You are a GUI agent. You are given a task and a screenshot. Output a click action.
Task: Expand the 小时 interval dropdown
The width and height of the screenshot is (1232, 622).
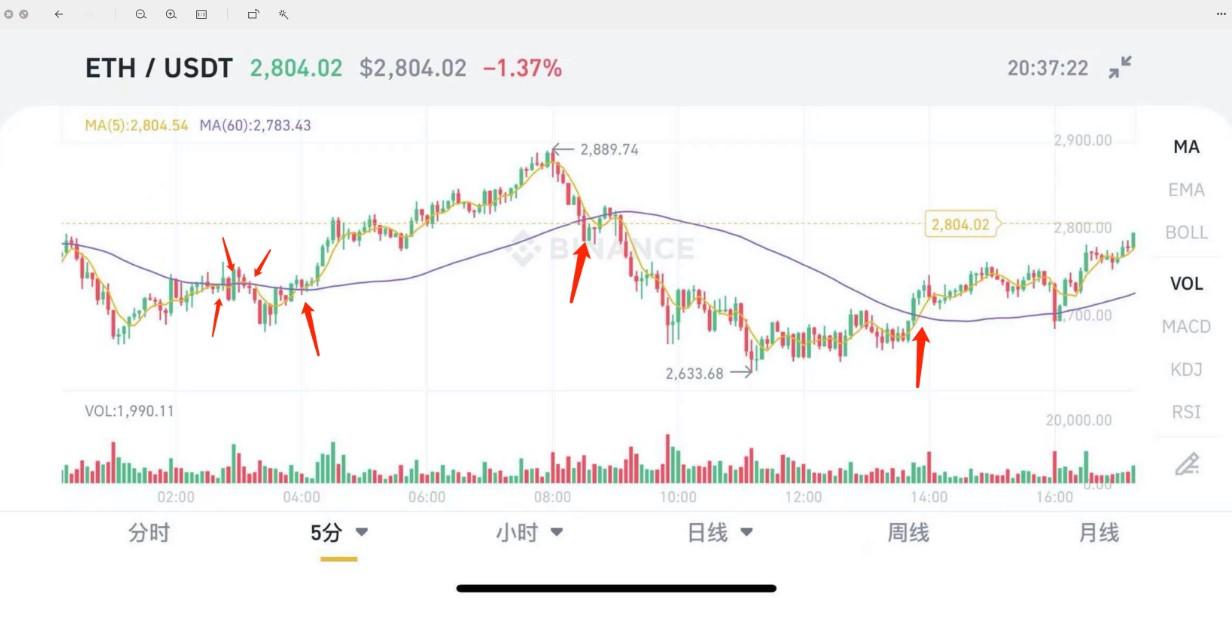(557, 533)
